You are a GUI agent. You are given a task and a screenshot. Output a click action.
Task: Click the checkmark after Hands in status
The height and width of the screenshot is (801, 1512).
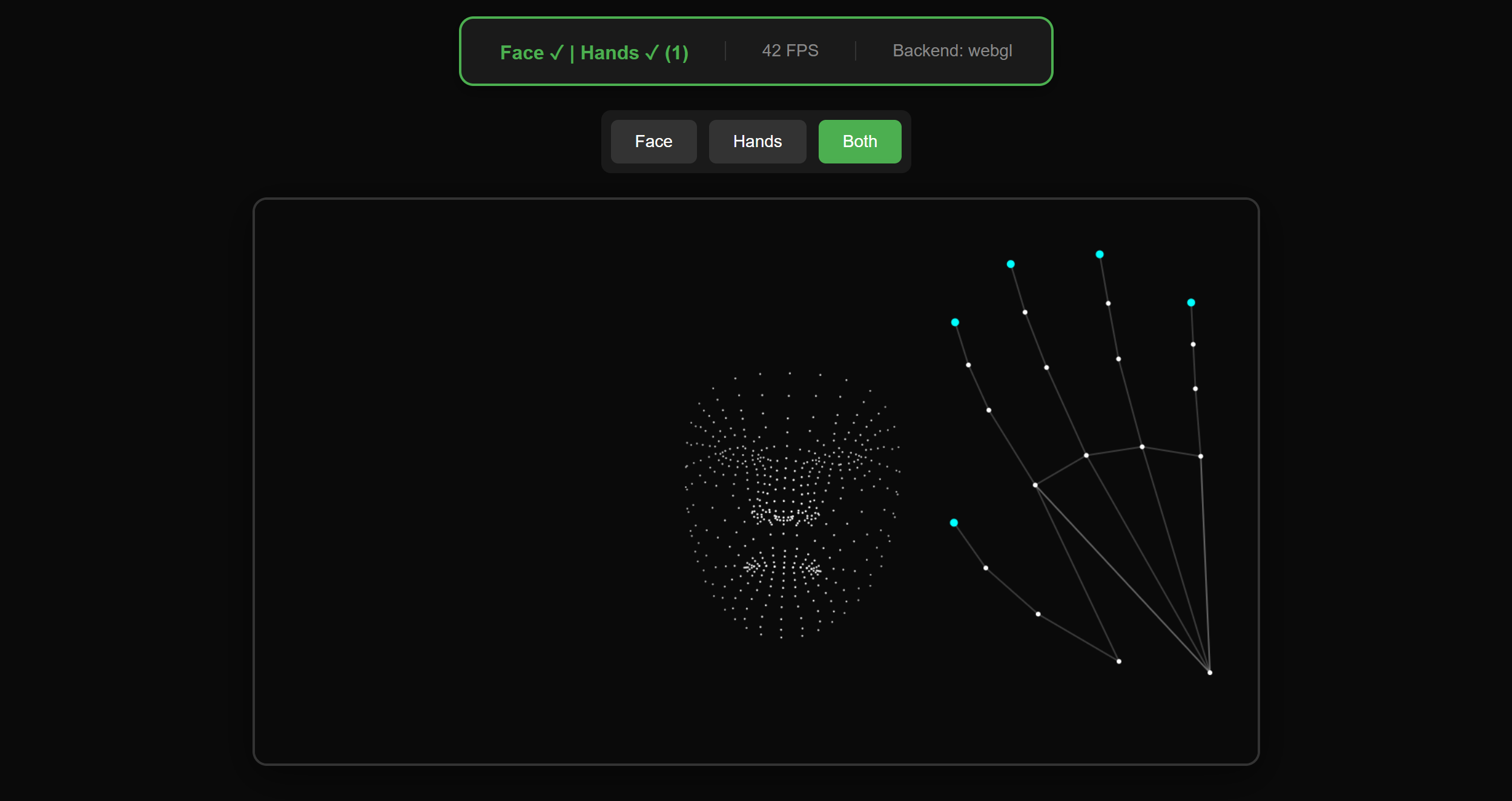(652, 53)
